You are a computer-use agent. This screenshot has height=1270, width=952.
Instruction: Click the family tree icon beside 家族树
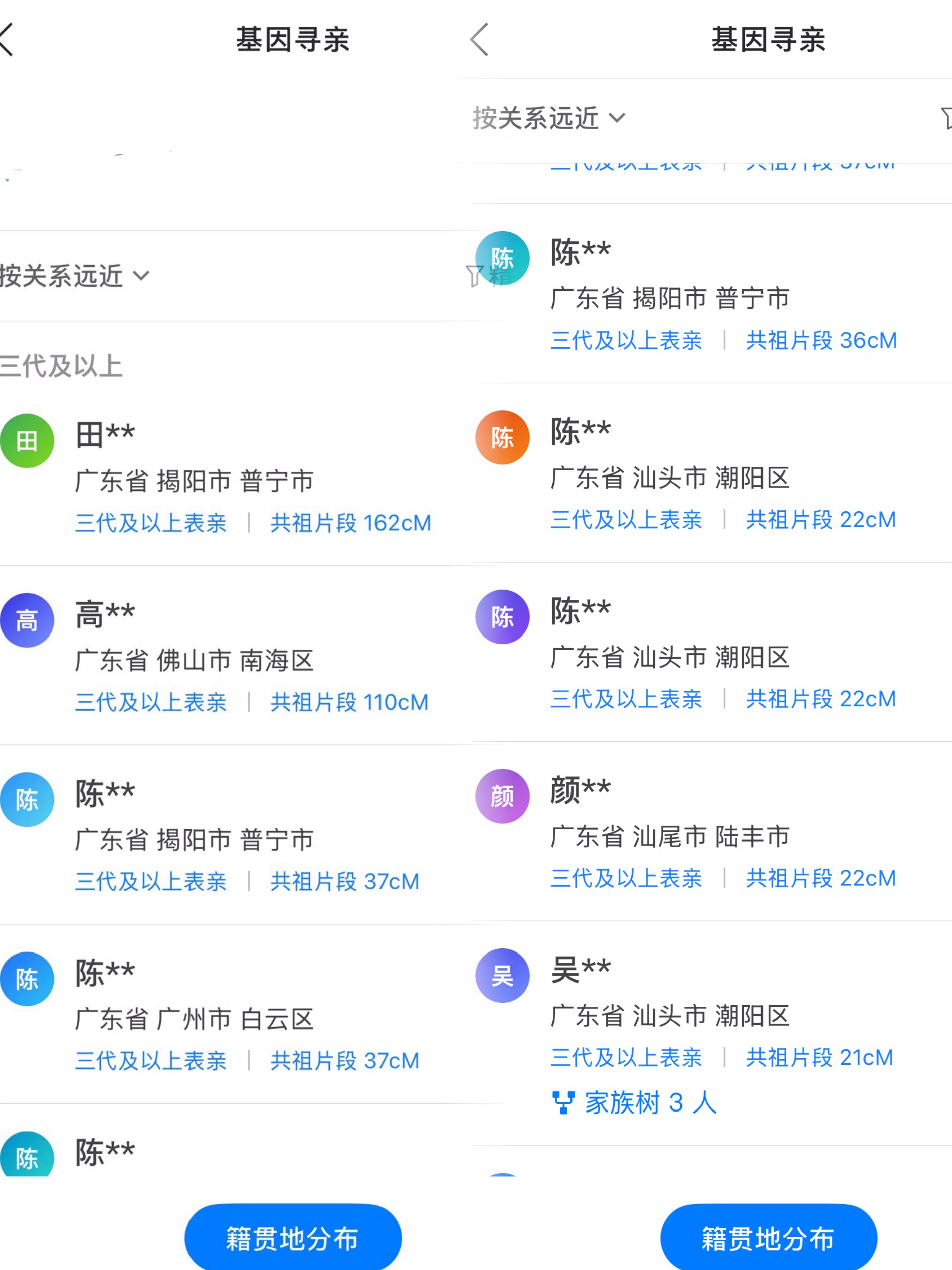562,1102
